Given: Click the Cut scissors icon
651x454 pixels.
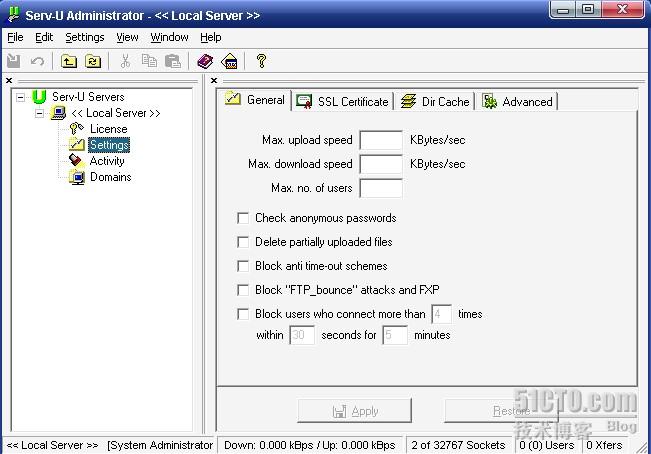Looking at the screenshot, I should coord(125,61).
